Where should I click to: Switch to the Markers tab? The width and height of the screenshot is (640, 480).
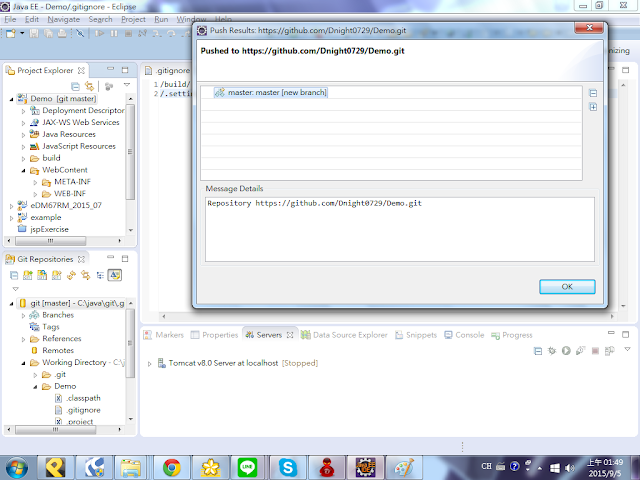(x=164, y=335)
